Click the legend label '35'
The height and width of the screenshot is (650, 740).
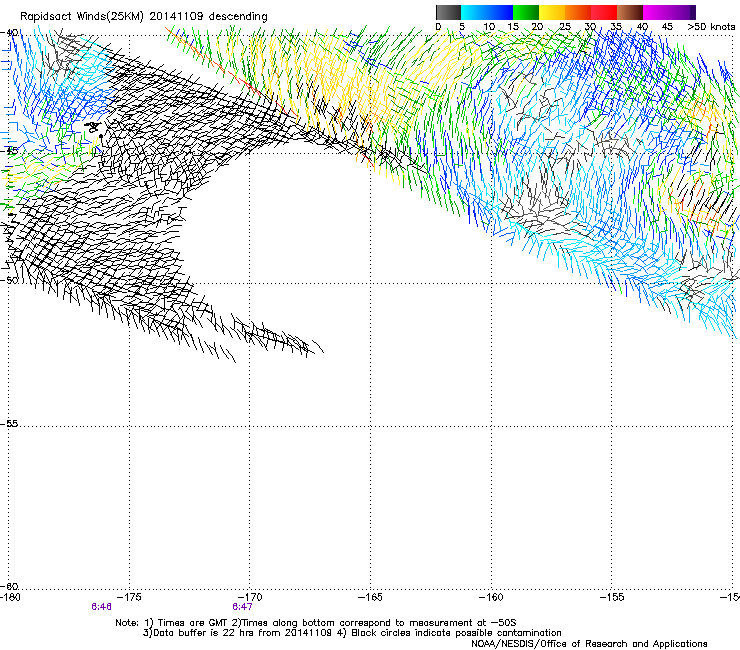coord(616,27)
